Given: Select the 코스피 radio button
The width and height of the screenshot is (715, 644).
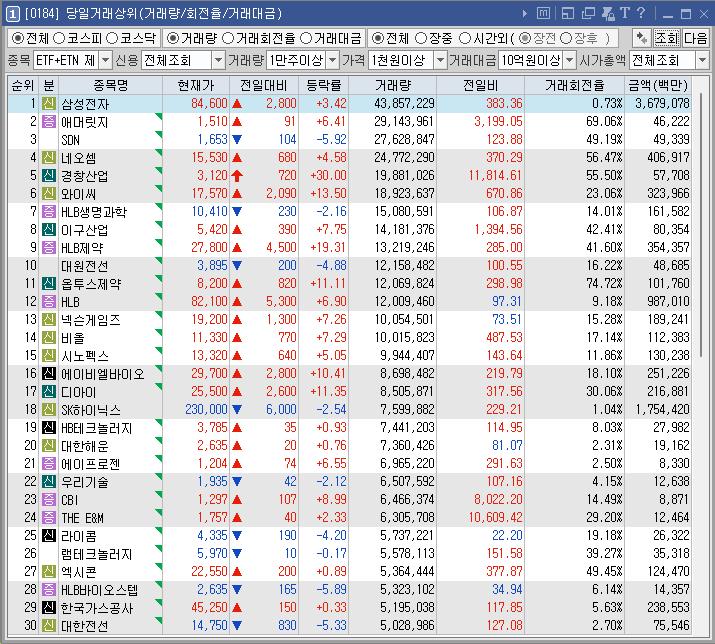Looking at the screenshot, I should tap(59, 38).
